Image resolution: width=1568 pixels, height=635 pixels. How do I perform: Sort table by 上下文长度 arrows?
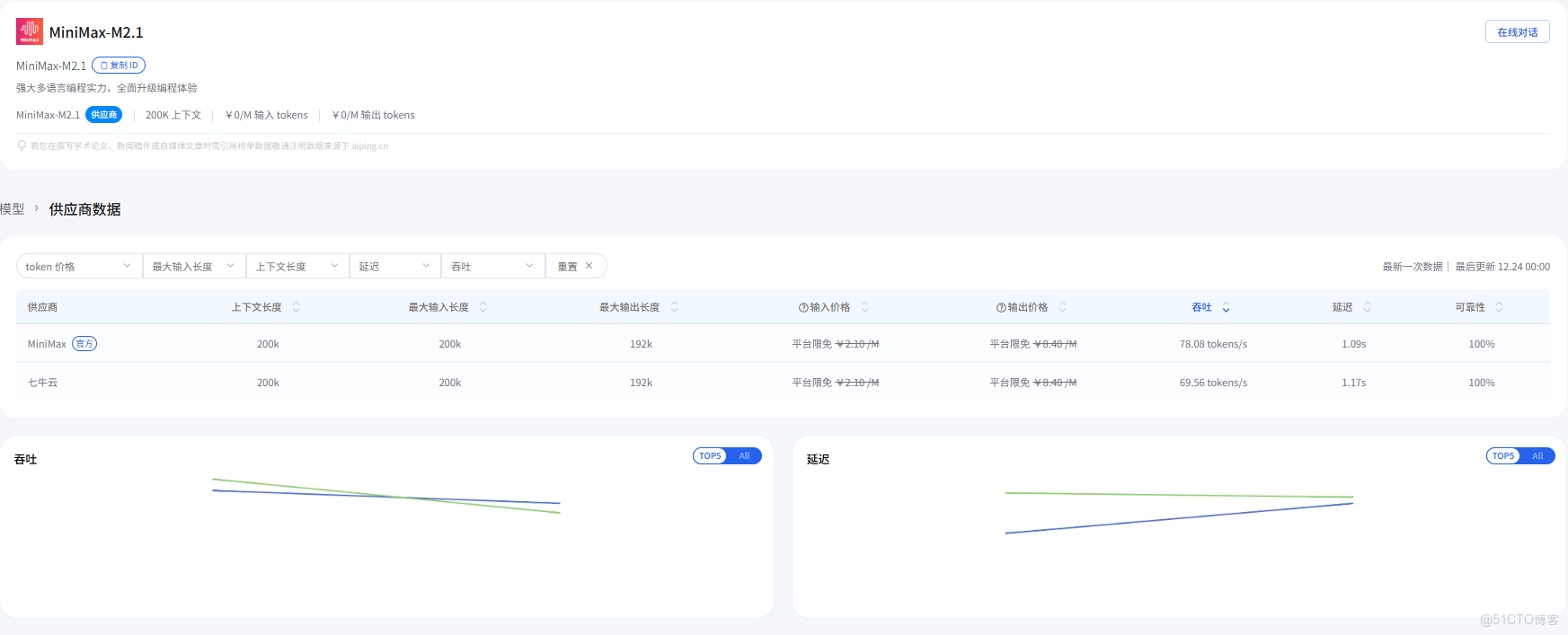click(297, 307)
